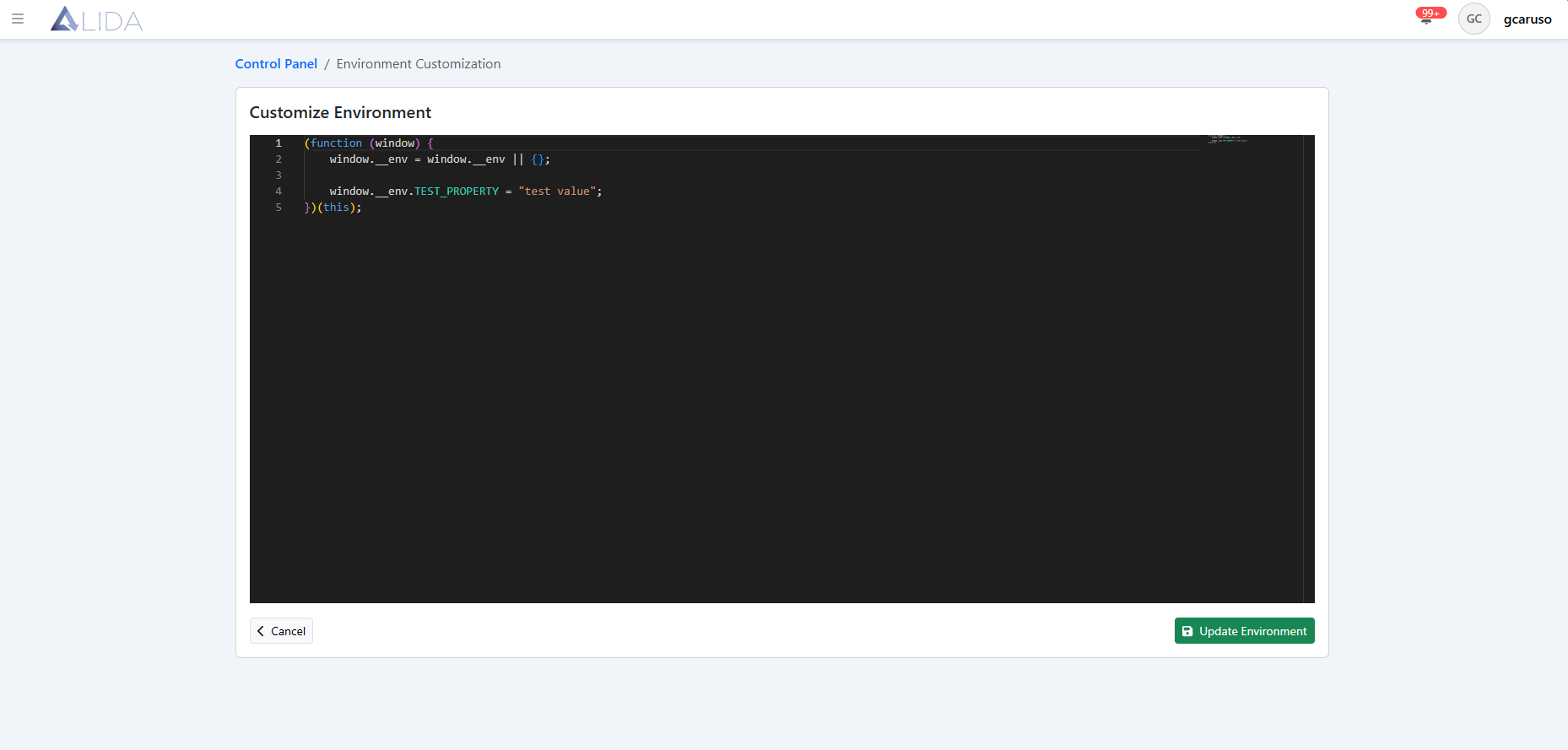The width and height of the screenshot is (1568, 750).
Task: Click line number 4 in editor gutter
Action: click(x=278, y=192)
